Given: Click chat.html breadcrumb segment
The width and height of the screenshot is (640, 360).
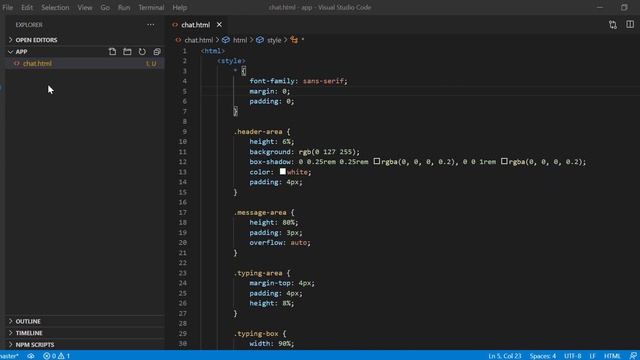Looking at the screenshot, I should click(198, 40).
